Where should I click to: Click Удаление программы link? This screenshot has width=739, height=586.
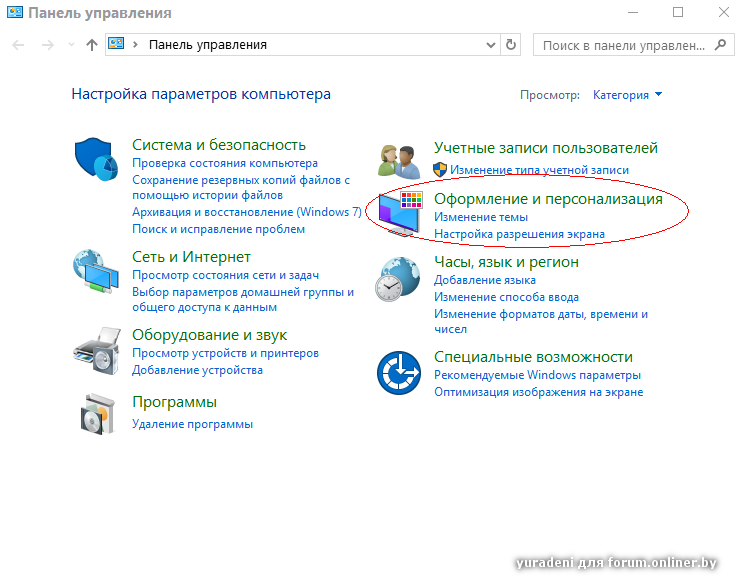click(192, 424)
